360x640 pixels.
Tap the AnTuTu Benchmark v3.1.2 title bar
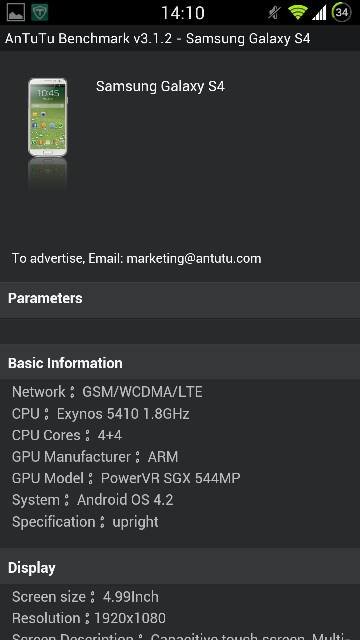180,39
